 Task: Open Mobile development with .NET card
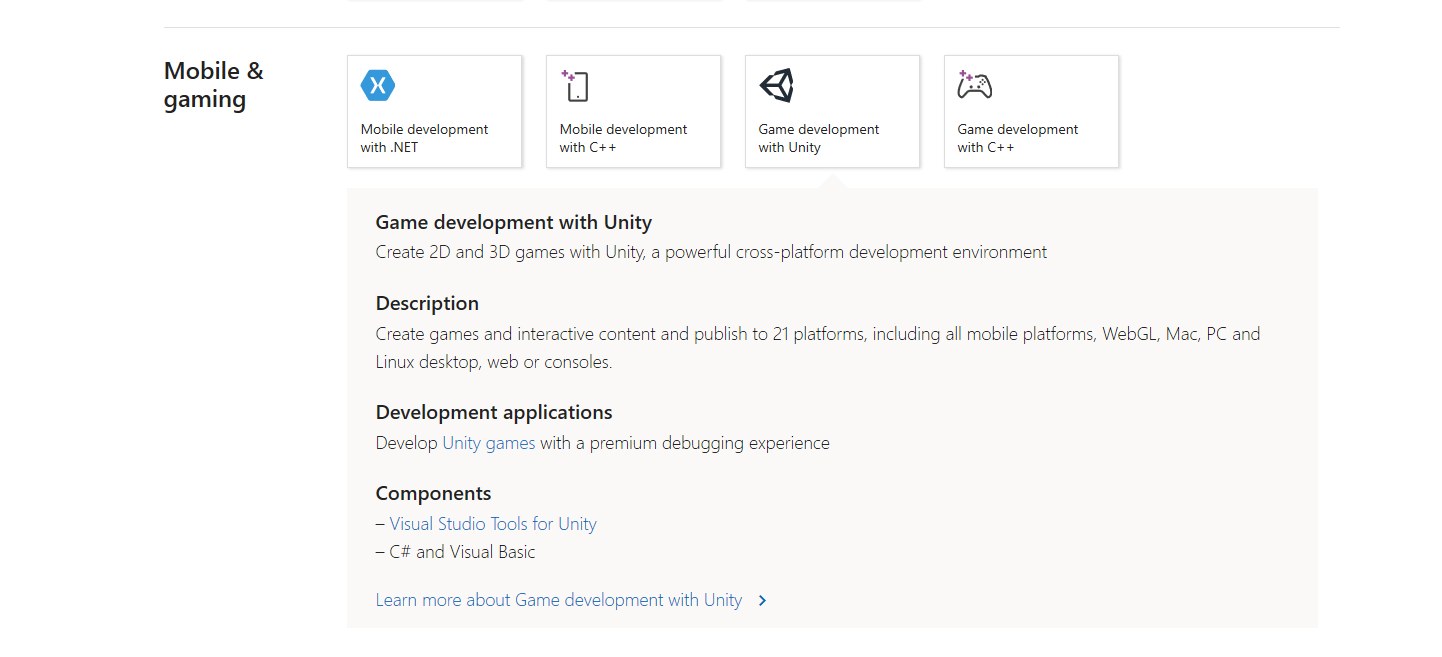coord(434,111)
